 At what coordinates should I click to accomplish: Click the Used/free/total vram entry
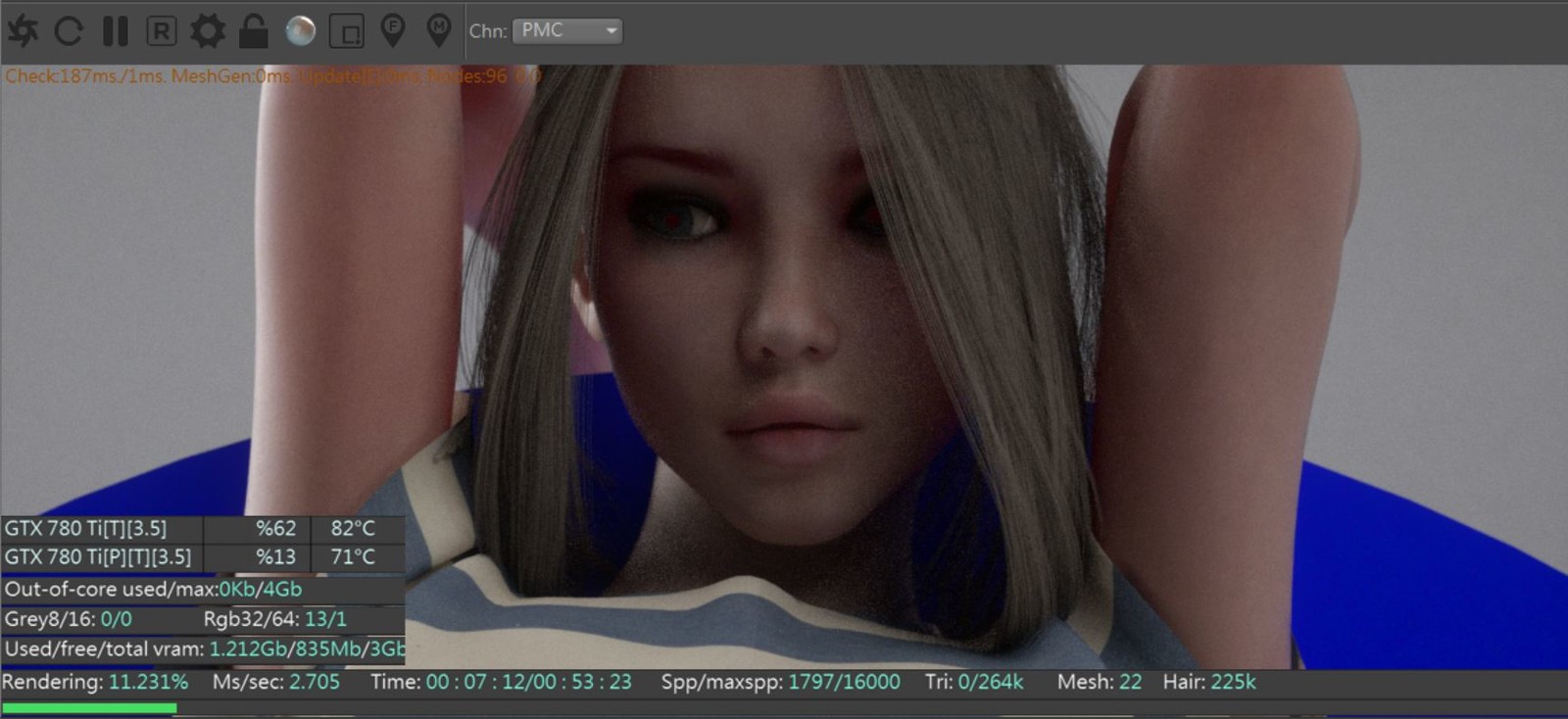(x=204, y=648)
